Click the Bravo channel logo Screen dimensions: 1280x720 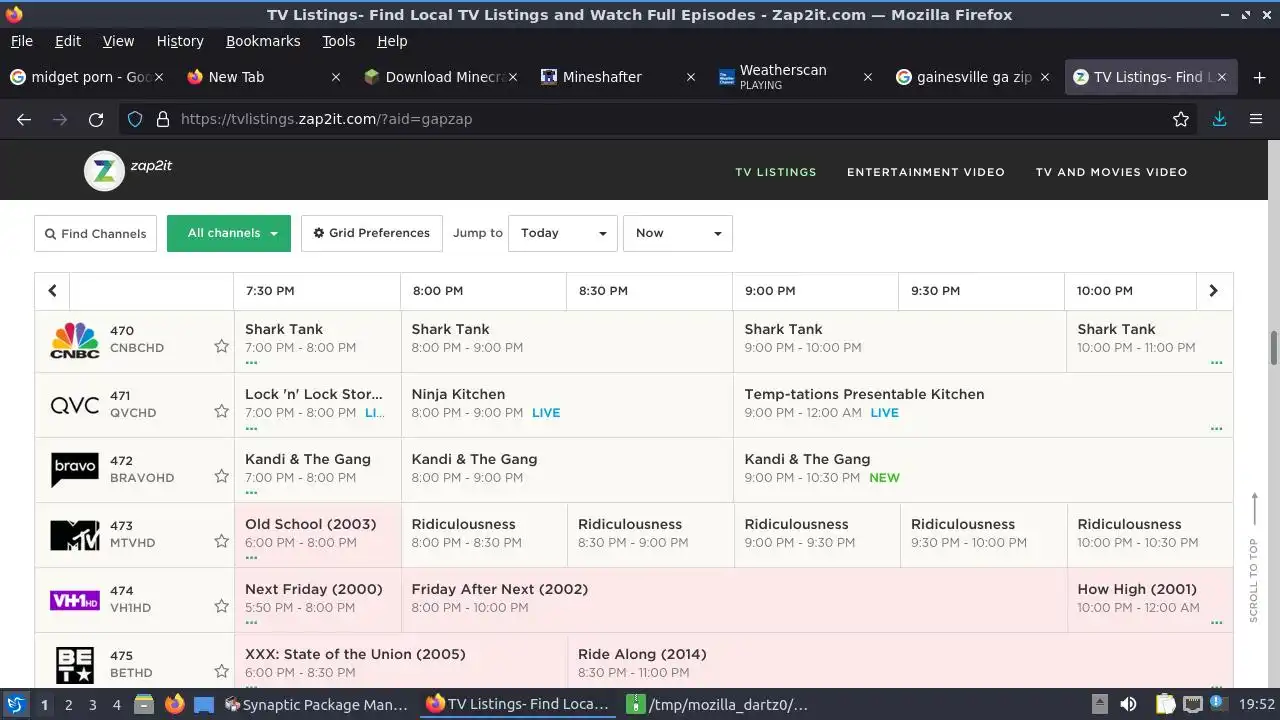pos(75,470)
